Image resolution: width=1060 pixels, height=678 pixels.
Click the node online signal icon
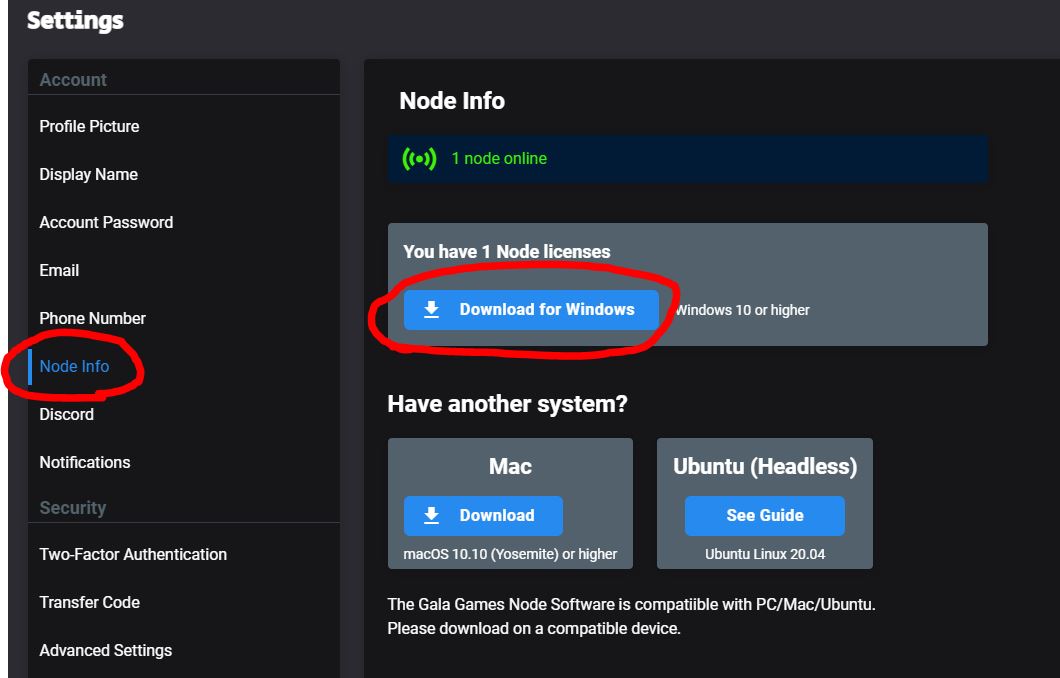click(419, 159)
